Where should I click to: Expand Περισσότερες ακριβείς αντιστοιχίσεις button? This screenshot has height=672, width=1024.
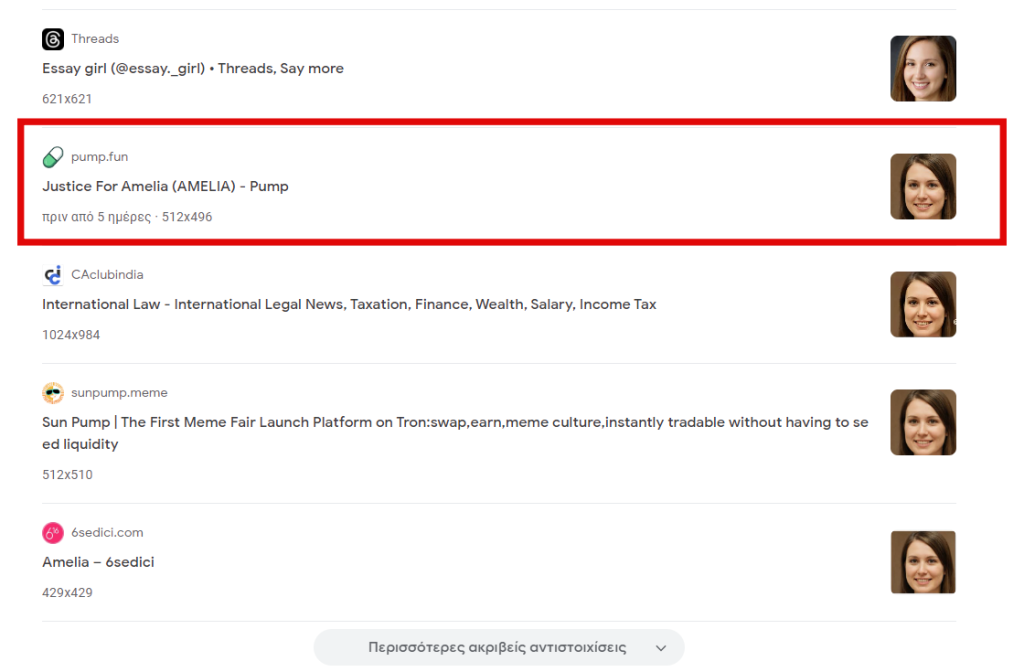(499, 648)
